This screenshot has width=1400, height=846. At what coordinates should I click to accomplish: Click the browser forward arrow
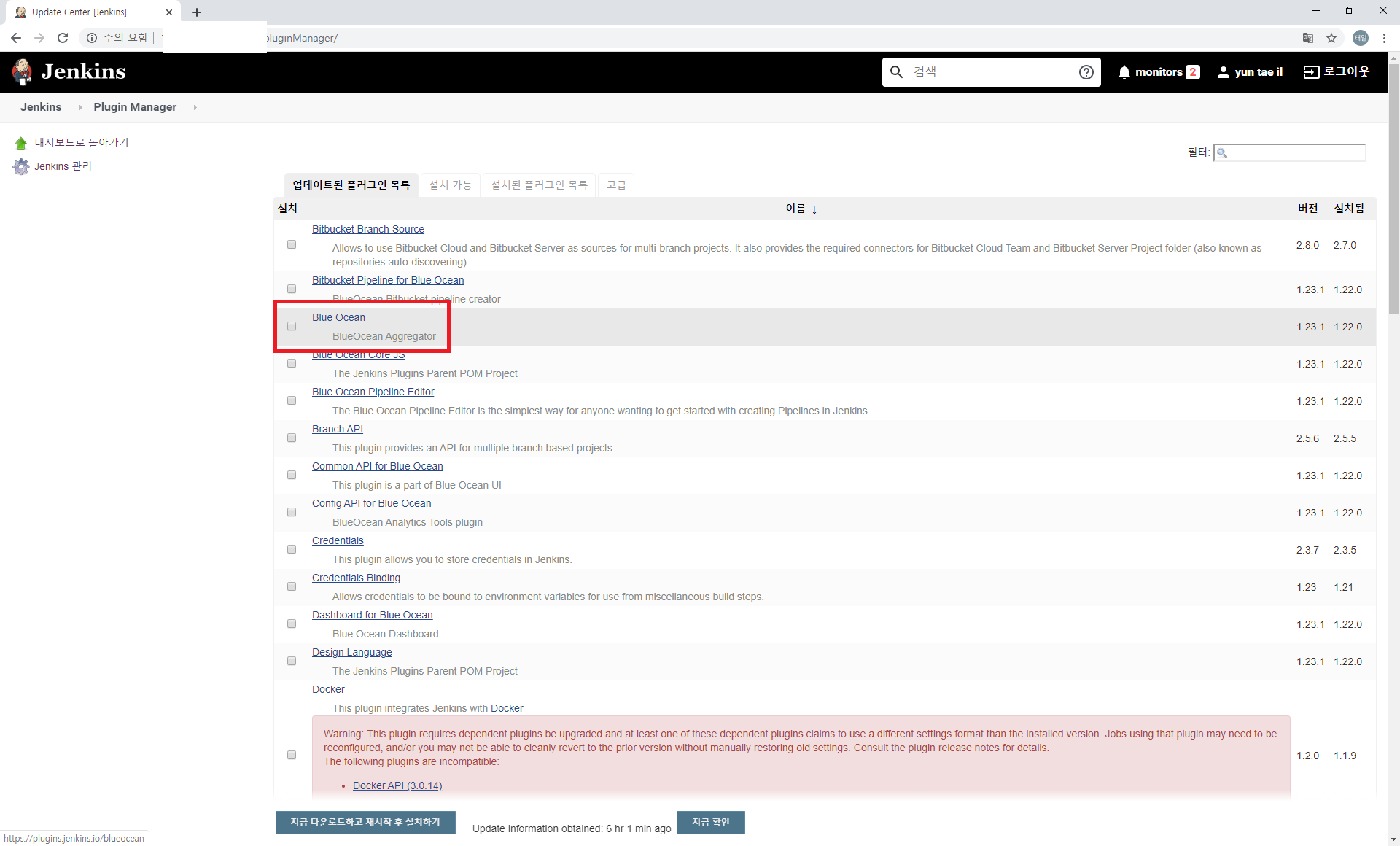(39, 38)
